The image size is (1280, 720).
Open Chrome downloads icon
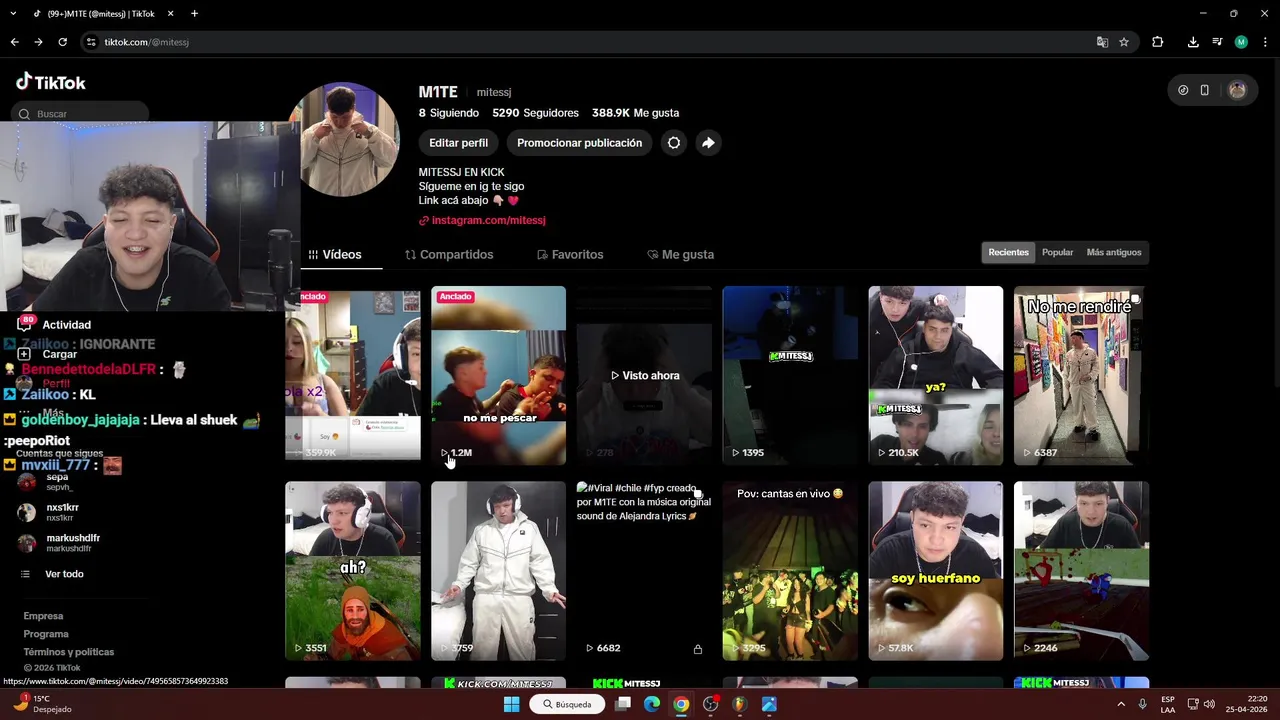point(1193,42)
